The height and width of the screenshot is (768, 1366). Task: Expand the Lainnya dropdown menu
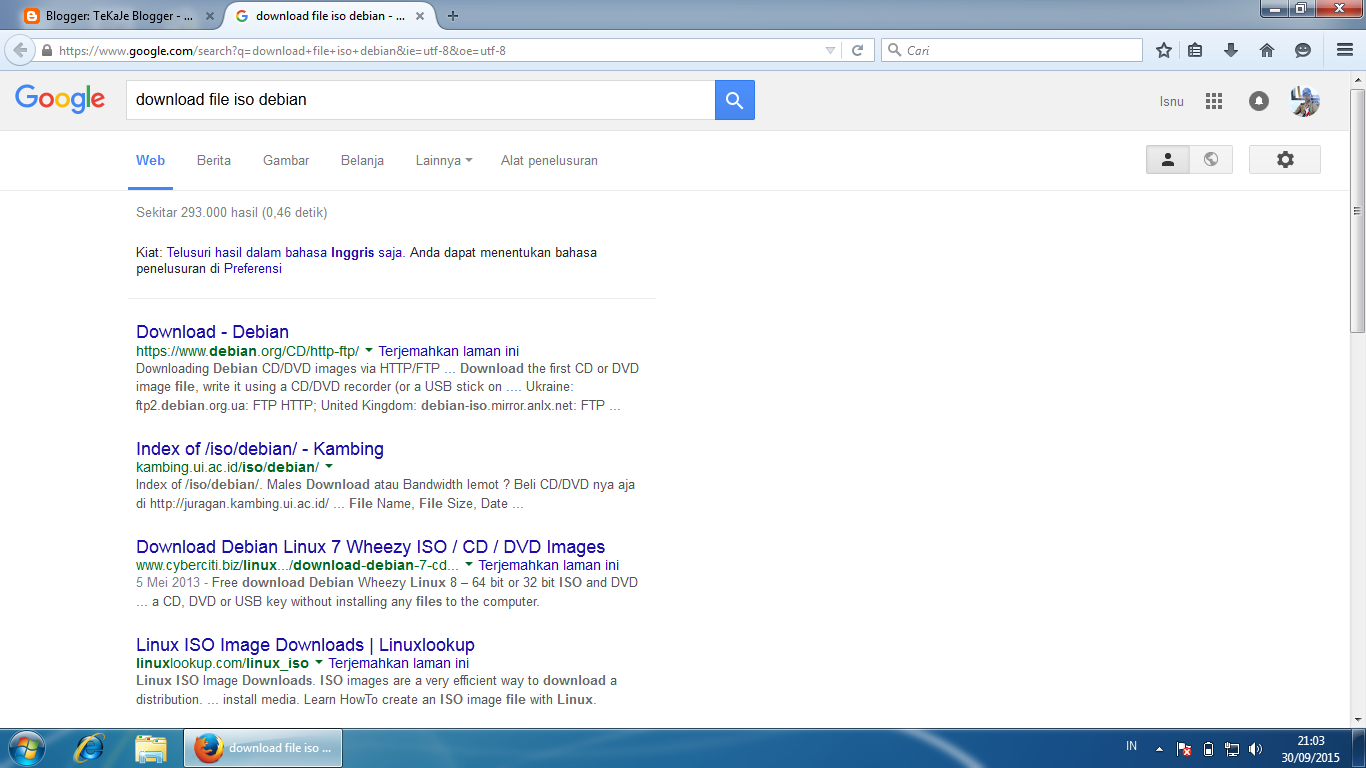(444, 160)
